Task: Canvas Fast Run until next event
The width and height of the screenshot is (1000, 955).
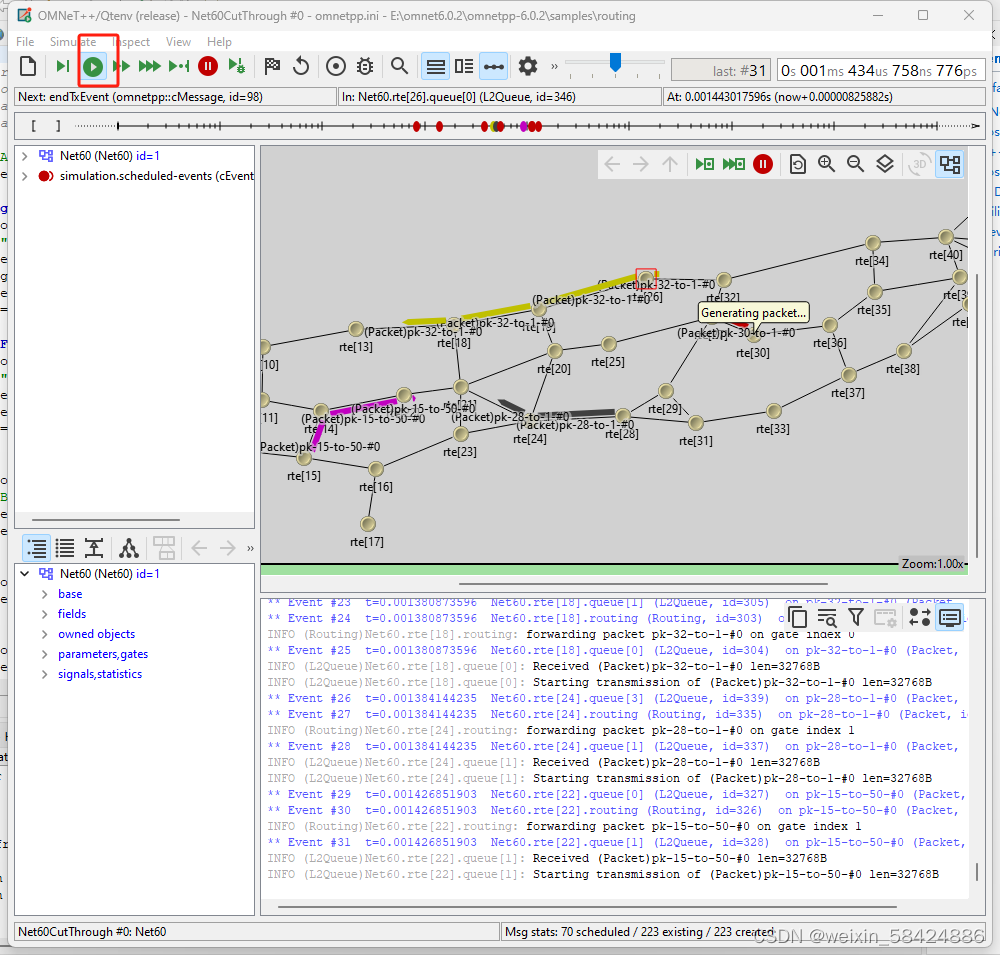Action: (733, 164)
